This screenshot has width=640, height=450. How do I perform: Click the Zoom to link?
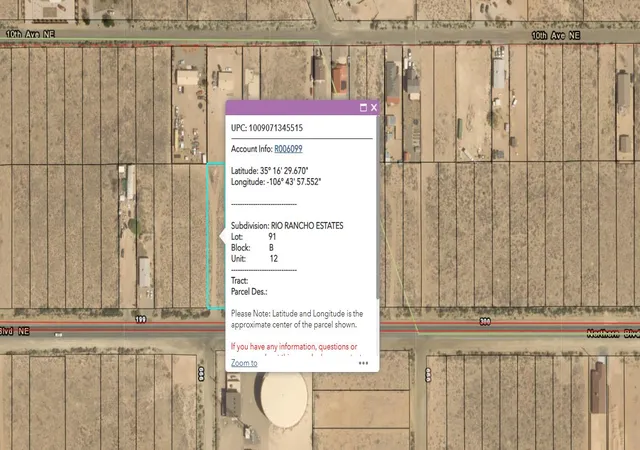244,363
